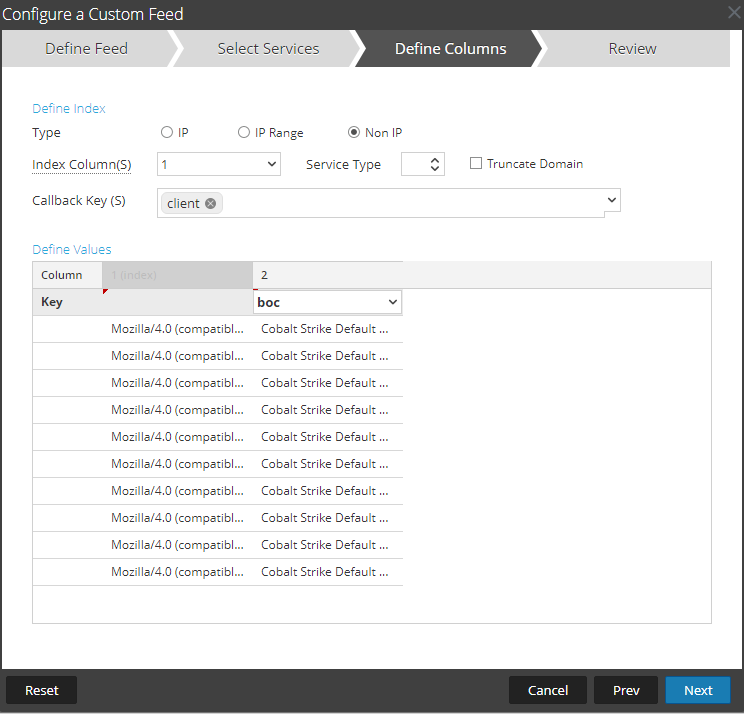Viewport: 744px width, 714px height.
Task: Select the IP type radio button
Action: tap(166, 133)
